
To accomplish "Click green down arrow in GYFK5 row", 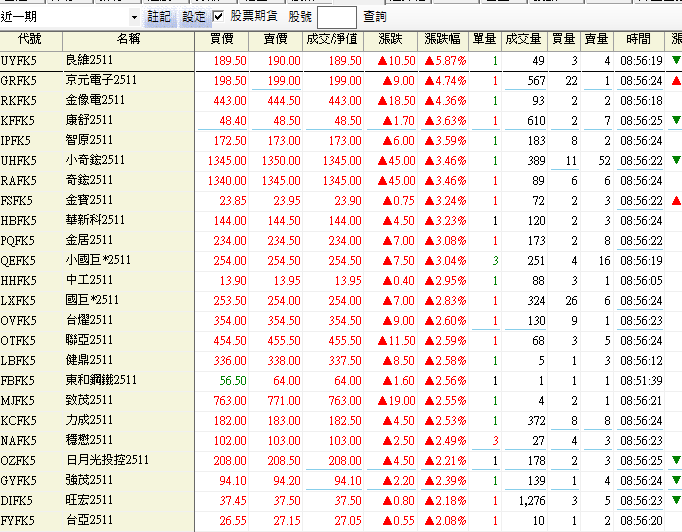I will pos(676,480).
